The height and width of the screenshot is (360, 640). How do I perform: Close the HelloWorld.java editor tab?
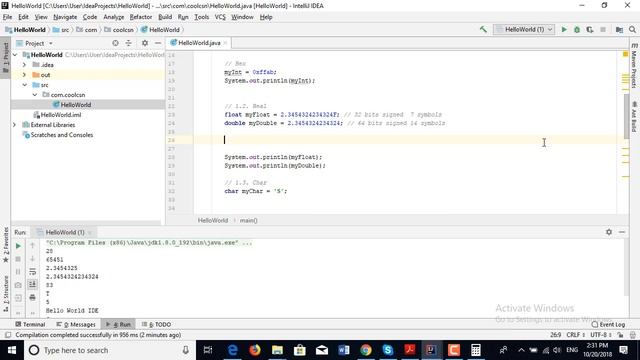point(225,43)
